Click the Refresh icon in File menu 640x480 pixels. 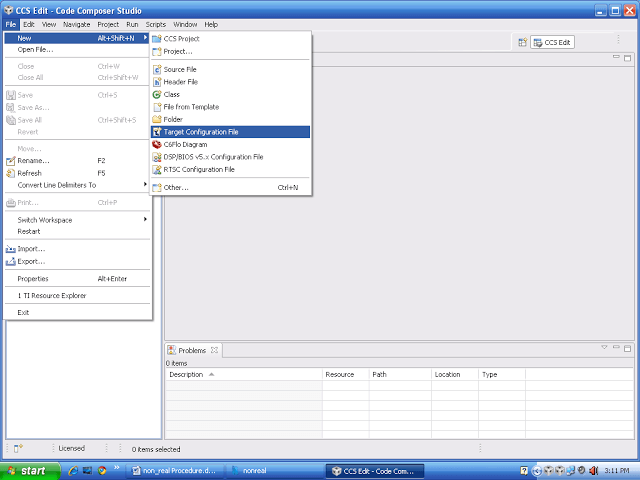(11, 173)
